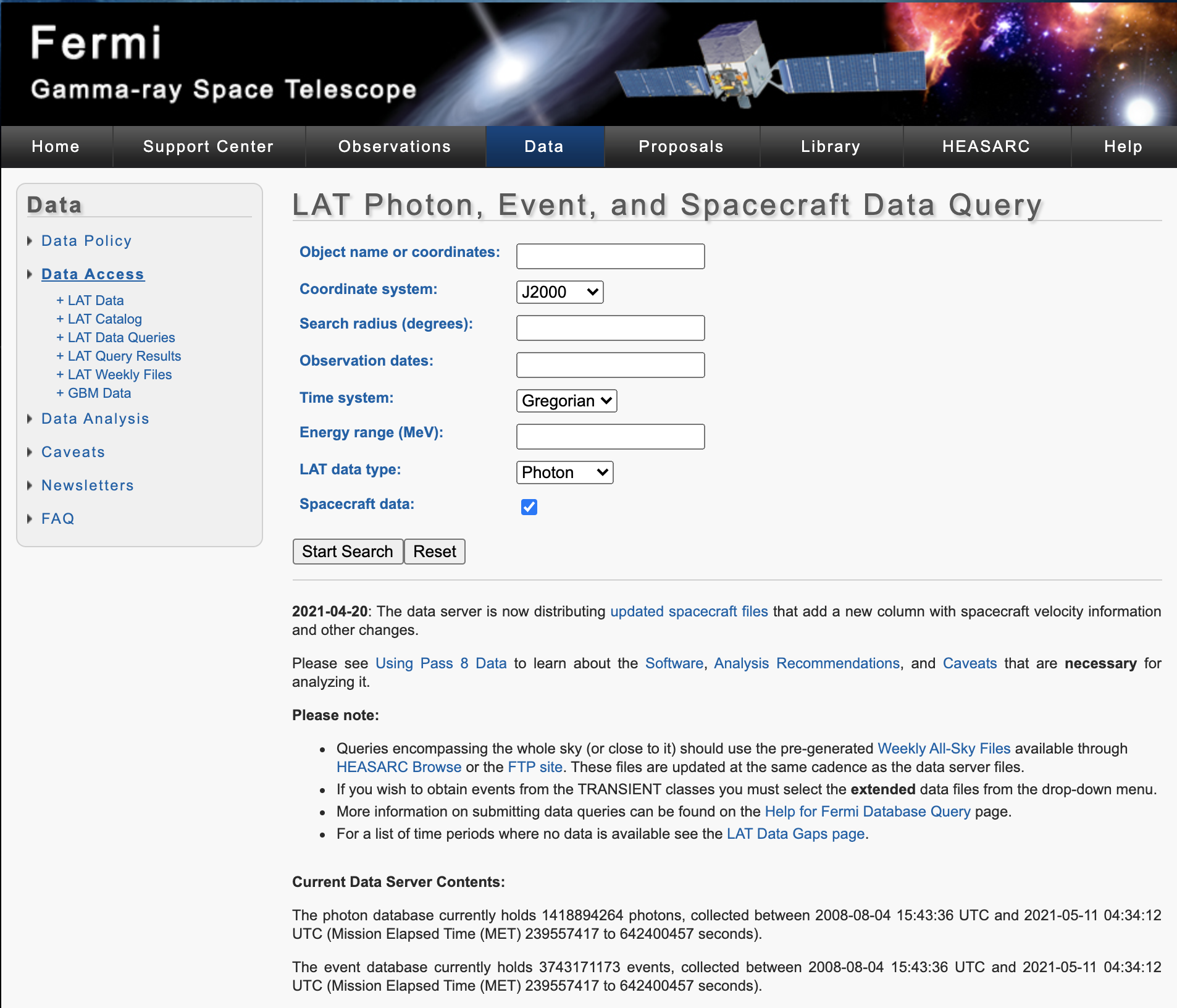This screenshot has width=1177, height=1008.
Task: Open the Home navigation tab
Action: point(56,146)
